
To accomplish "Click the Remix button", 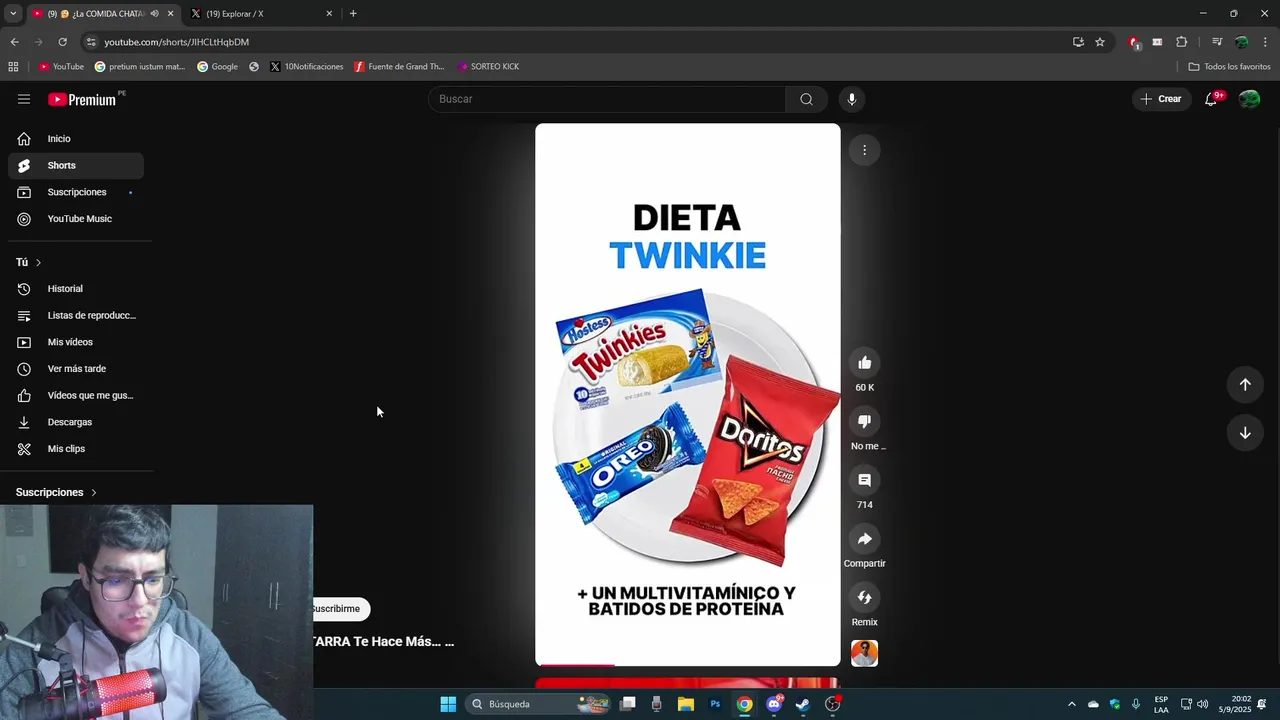I will (864, 598).
